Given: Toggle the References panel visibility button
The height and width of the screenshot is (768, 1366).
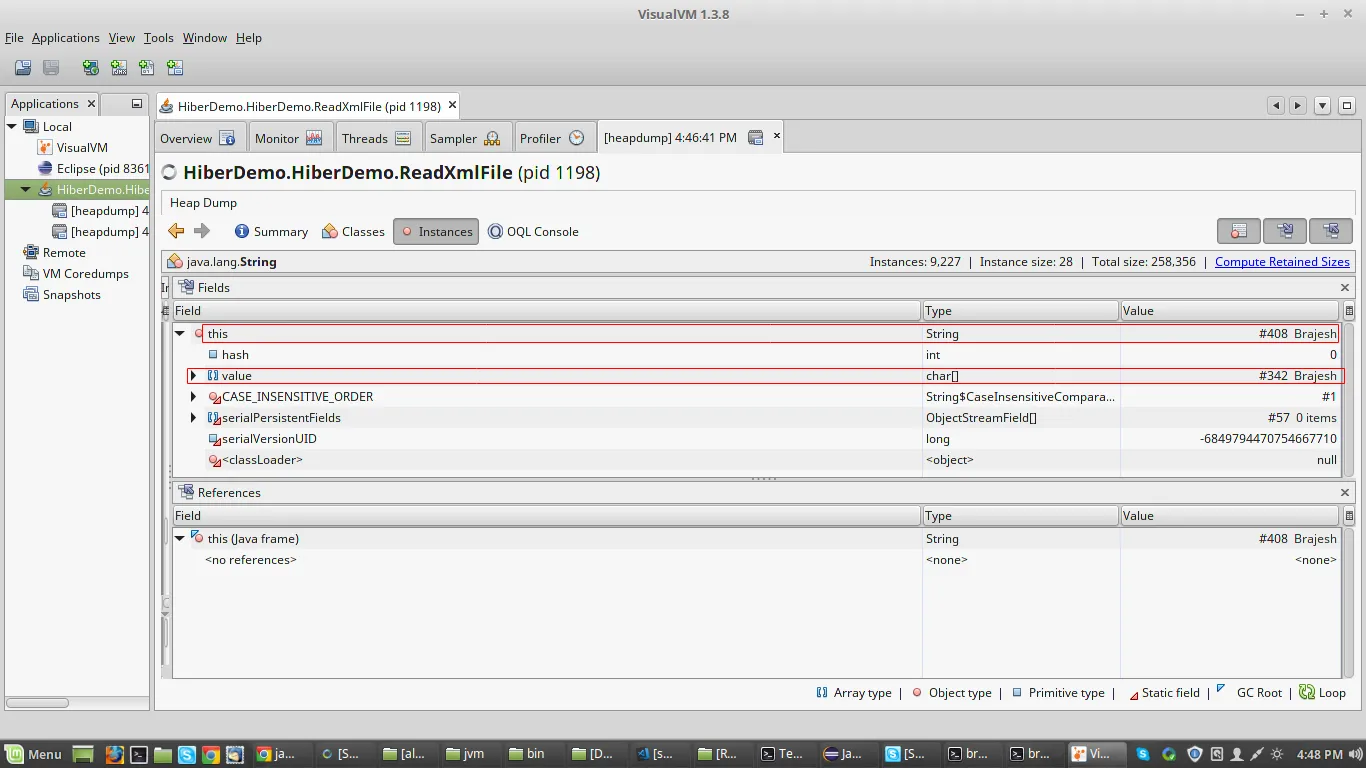Looking at the screenshot, I should point(1331,231).
